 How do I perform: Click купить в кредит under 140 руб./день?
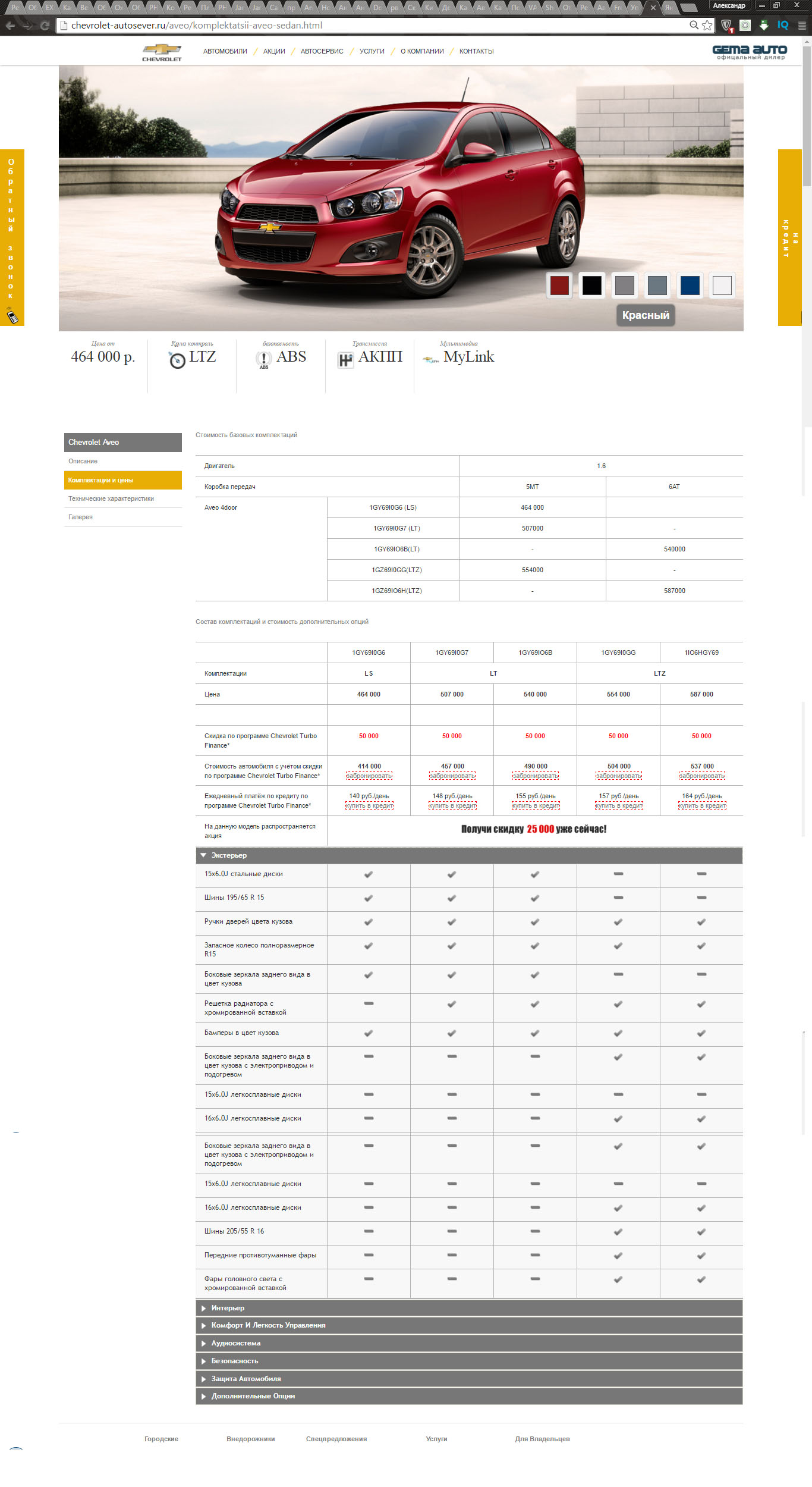pyautogui.click(x=369, y=805)
